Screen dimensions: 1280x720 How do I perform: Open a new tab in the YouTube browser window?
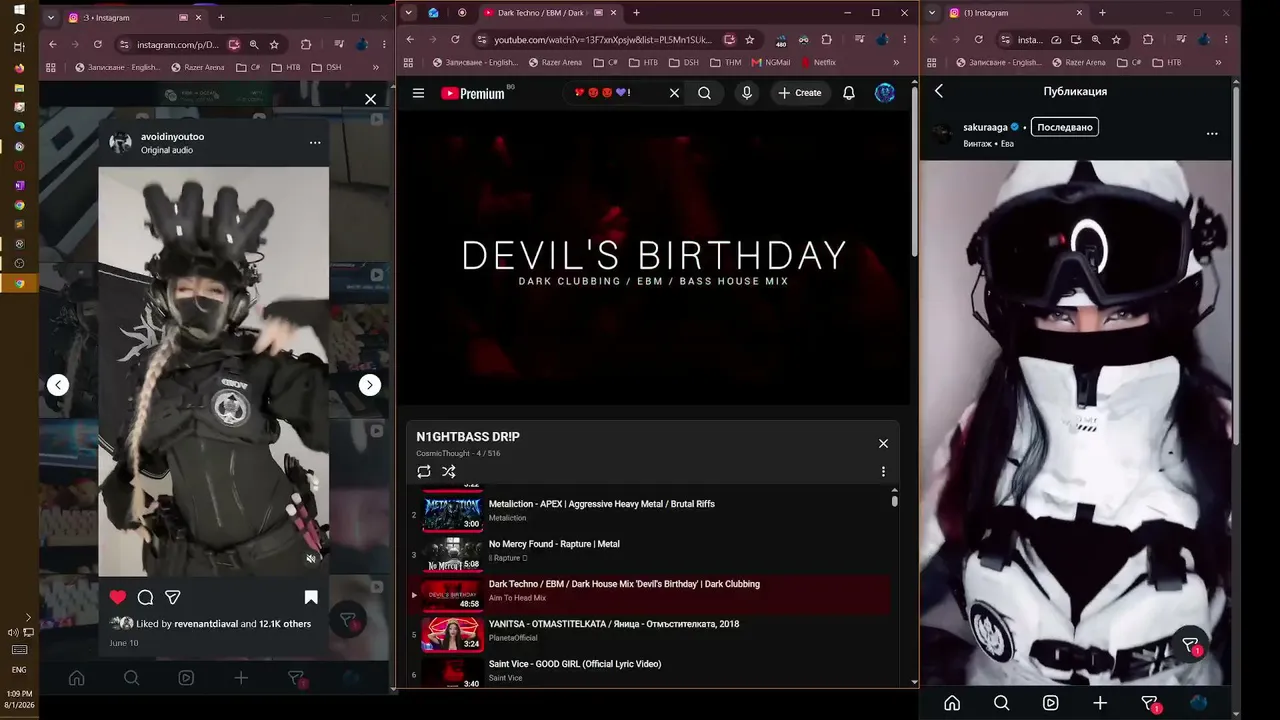point(636,13)
